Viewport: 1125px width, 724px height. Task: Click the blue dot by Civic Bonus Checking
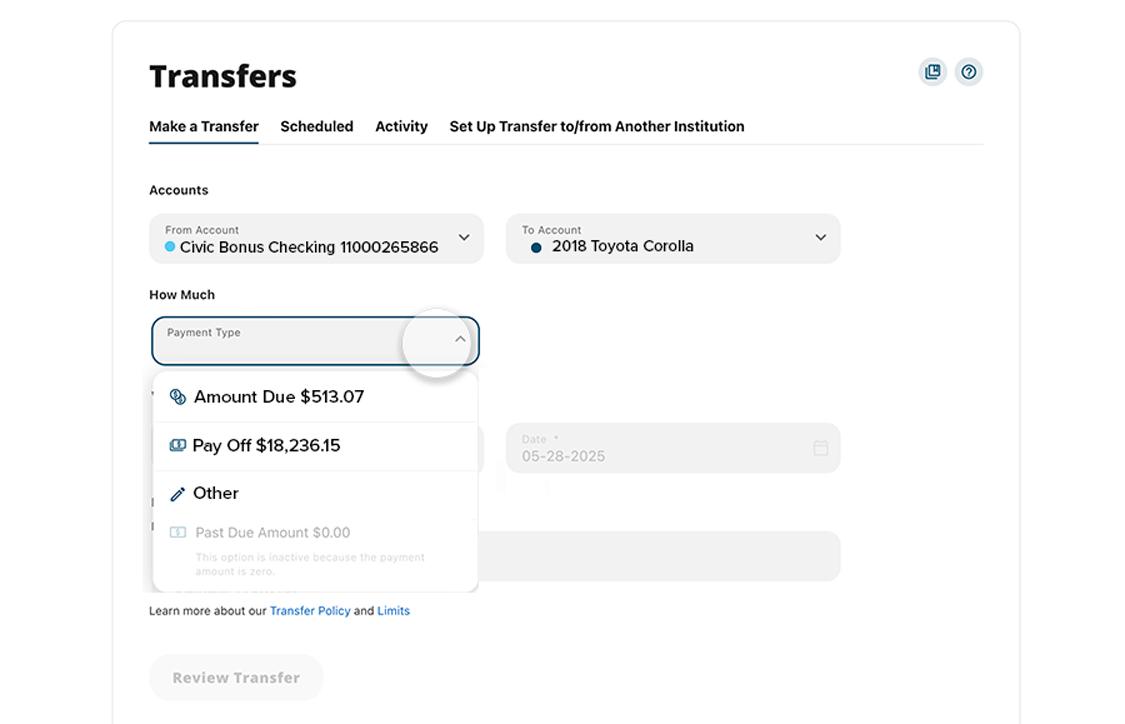pos(170,246)
